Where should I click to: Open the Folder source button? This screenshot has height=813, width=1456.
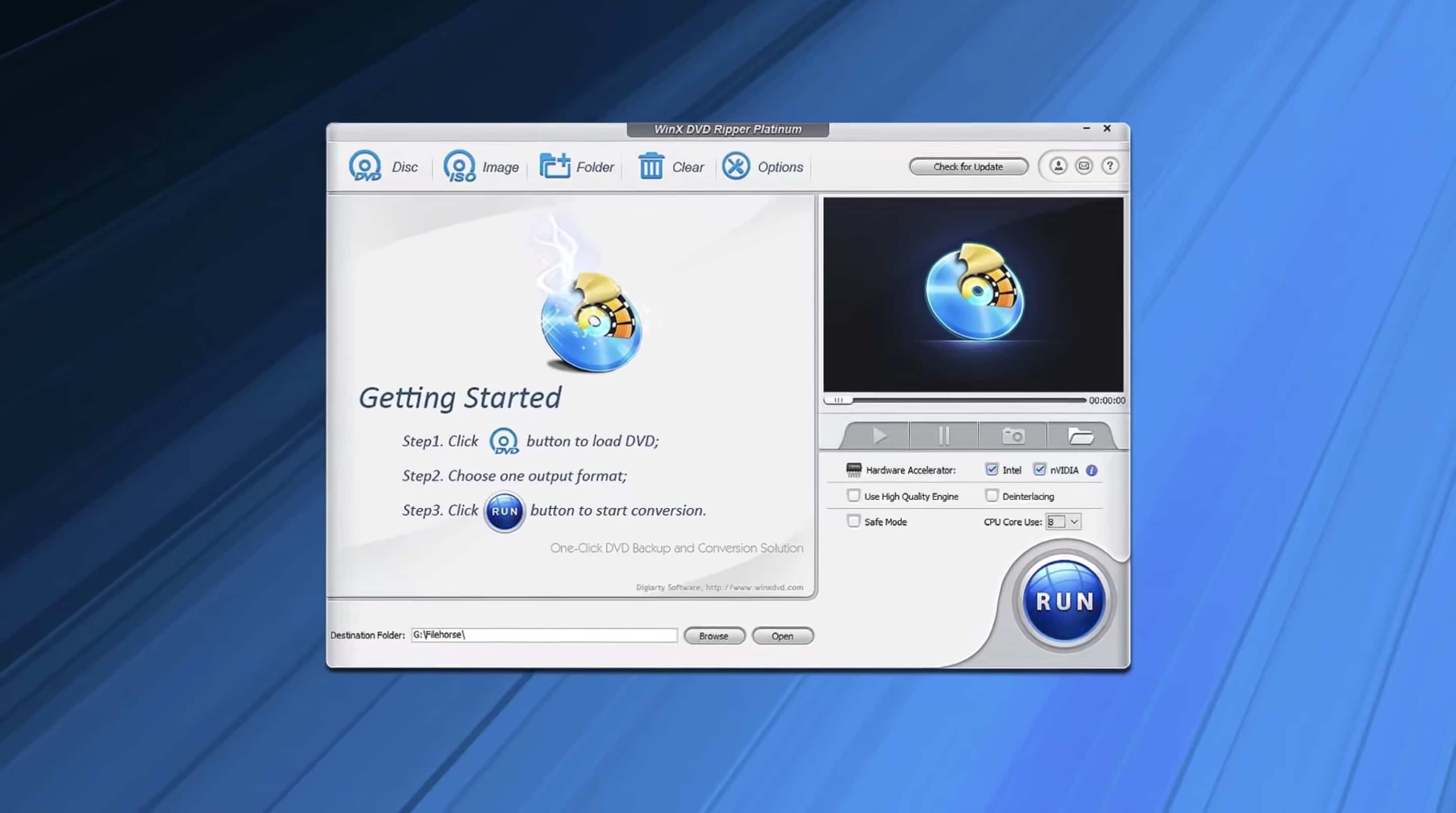(x=555, y=166)
